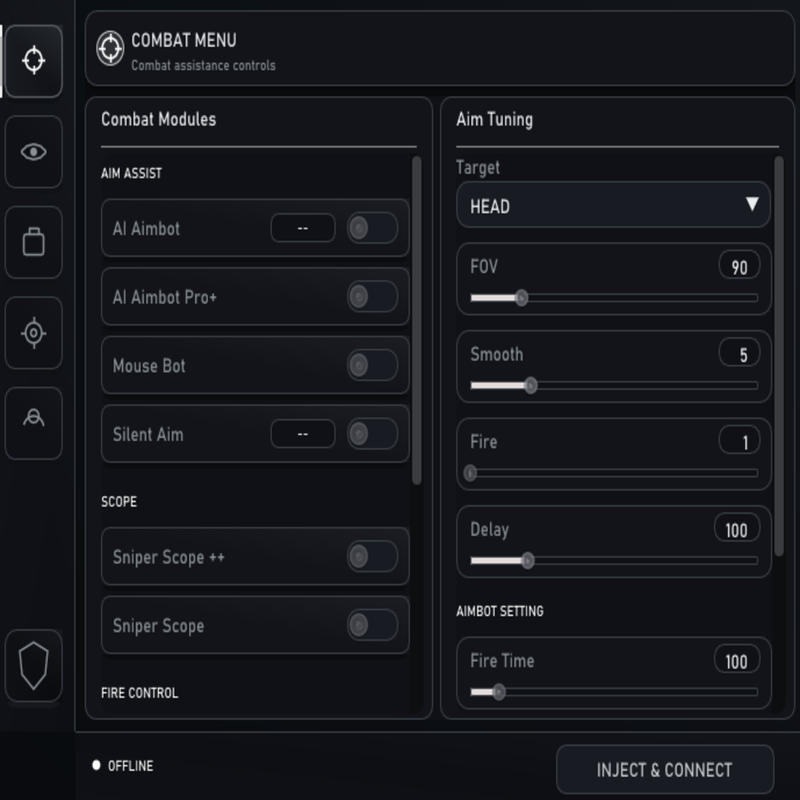Click the FOV value box showing 90
The height and width of the screenshot is (800, 800).
(739, 266)
